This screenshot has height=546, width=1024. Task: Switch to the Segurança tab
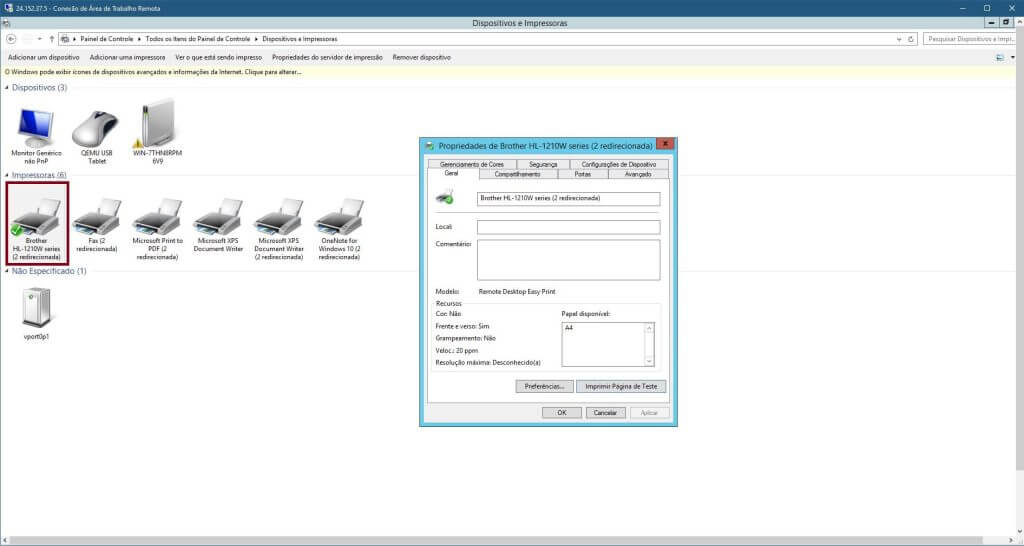click(543, 164)
